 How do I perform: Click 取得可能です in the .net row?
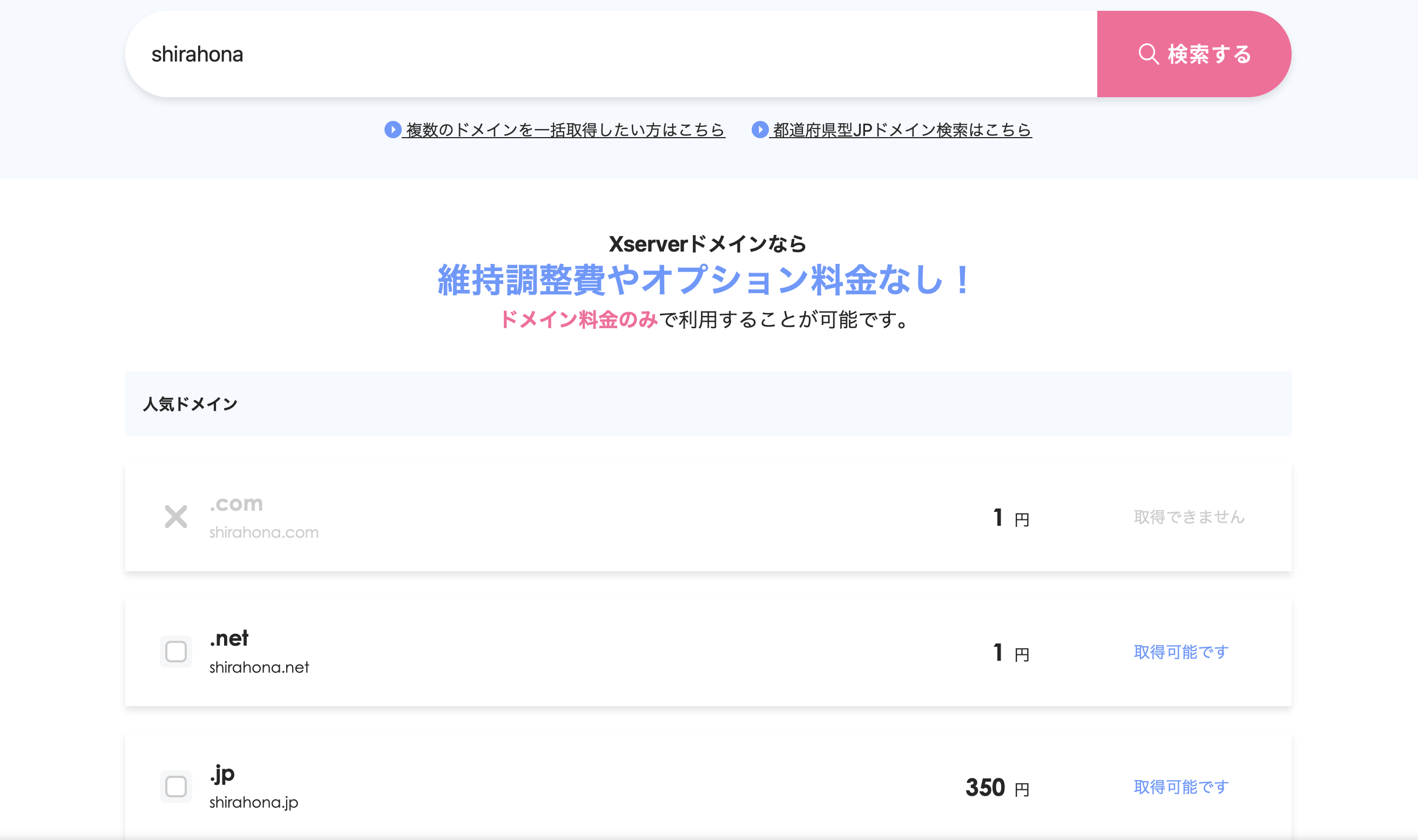click(x=1181, y=652)
